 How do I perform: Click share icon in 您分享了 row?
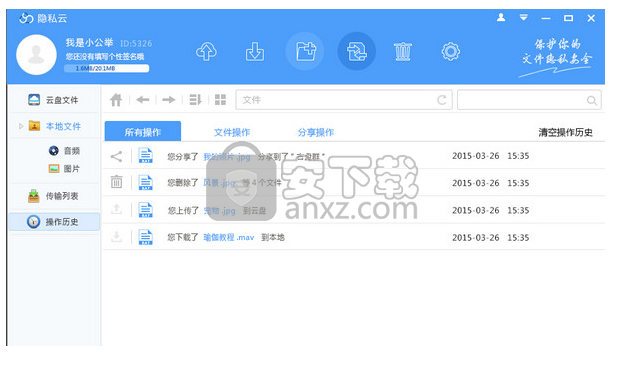pos(116,156)
